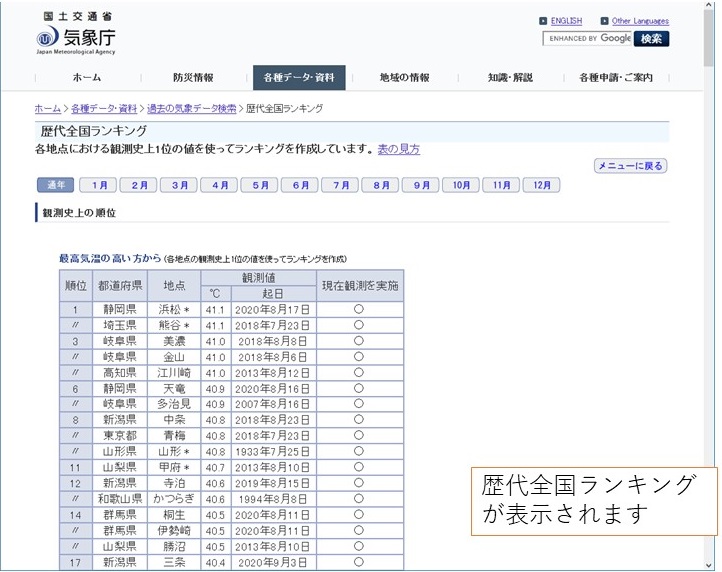Click the arrow icon beside Other Languages
Viewport: 722px width, 572px height.
[604, 21]
